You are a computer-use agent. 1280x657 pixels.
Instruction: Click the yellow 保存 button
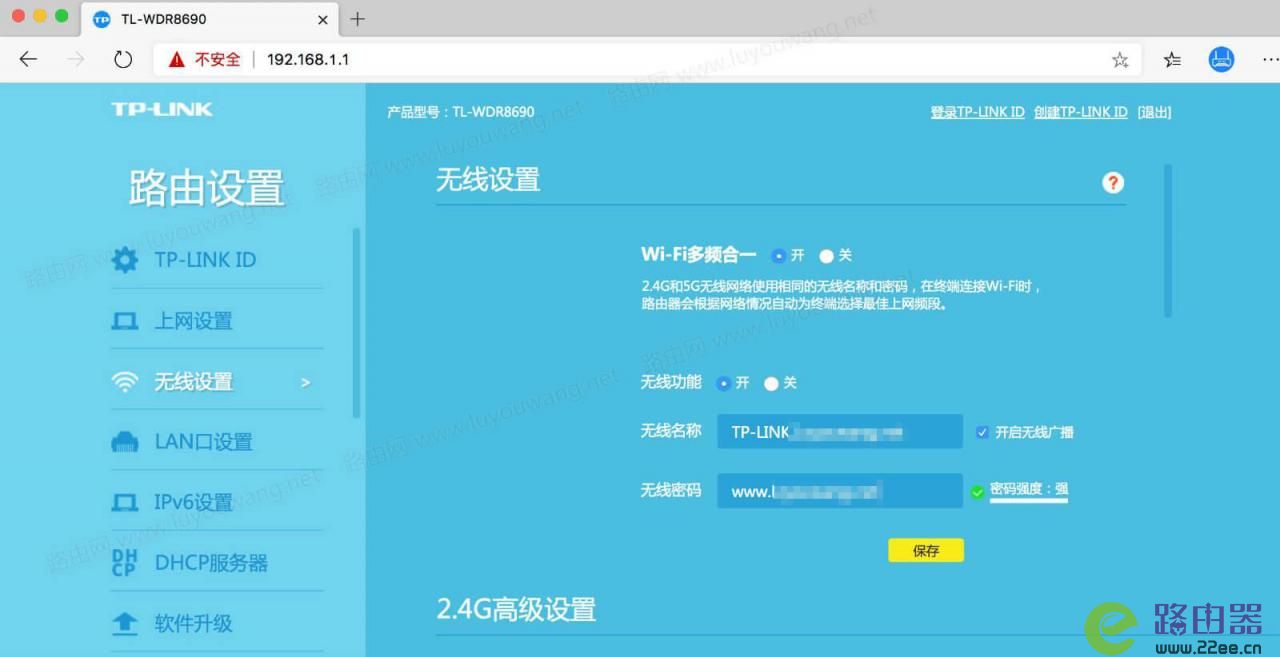pos(926,550)
